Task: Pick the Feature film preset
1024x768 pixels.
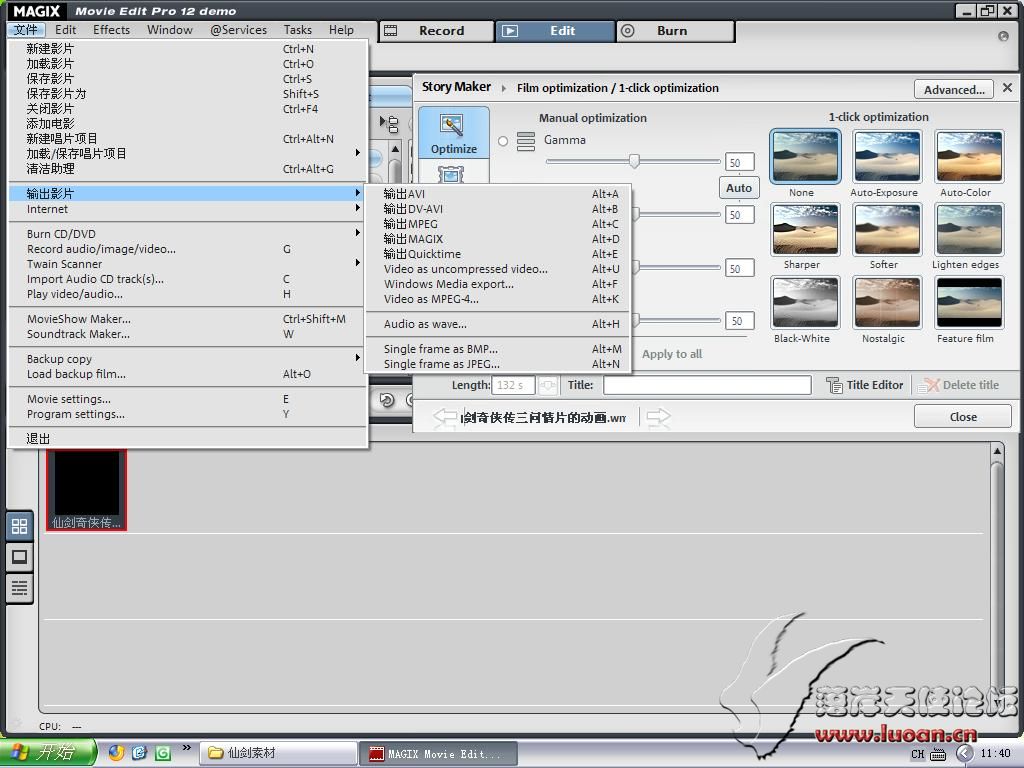Action: pos(969,302)
